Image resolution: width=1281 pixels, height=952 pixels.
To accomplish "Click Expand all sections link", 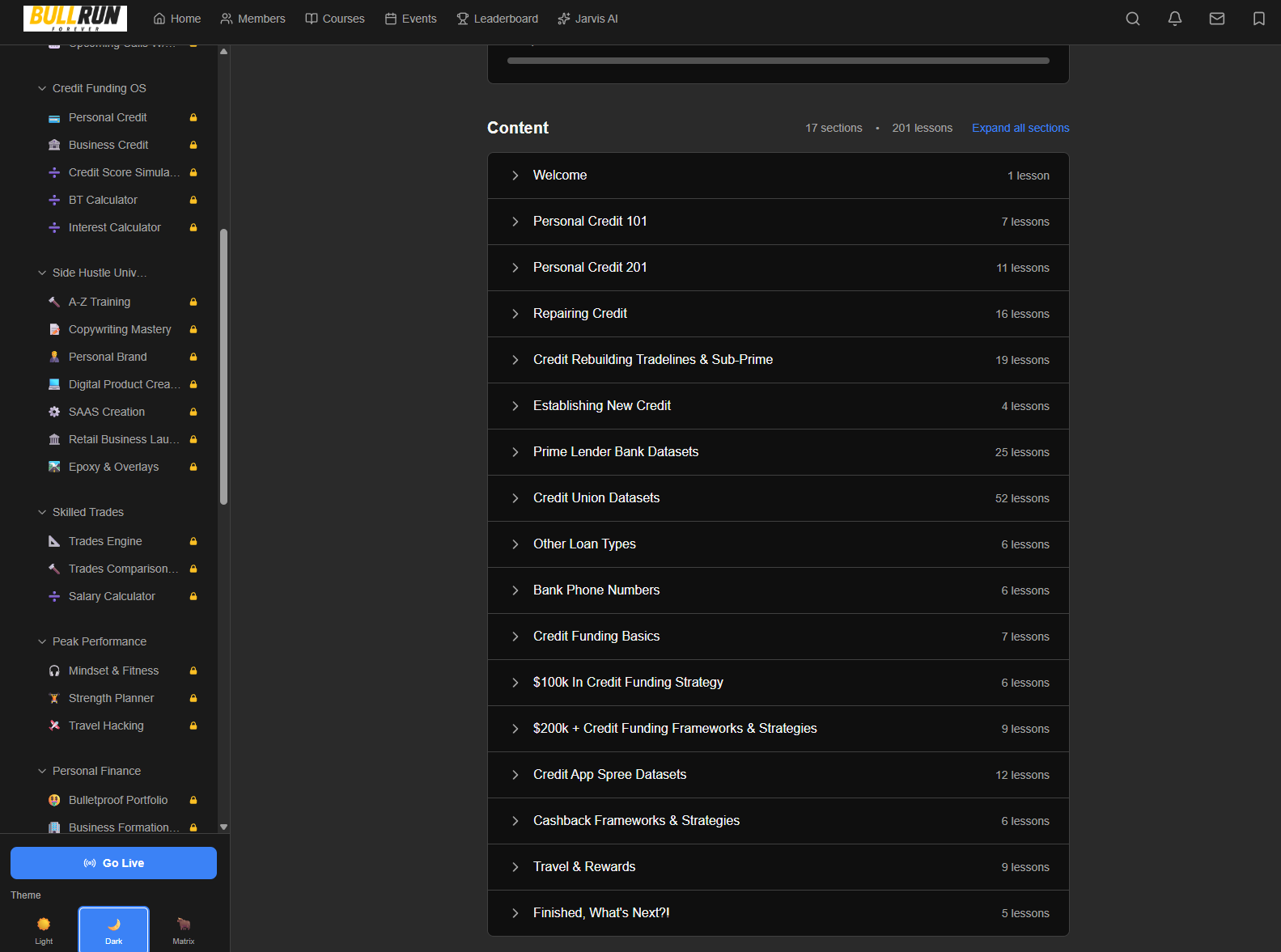I will 1020,128.
